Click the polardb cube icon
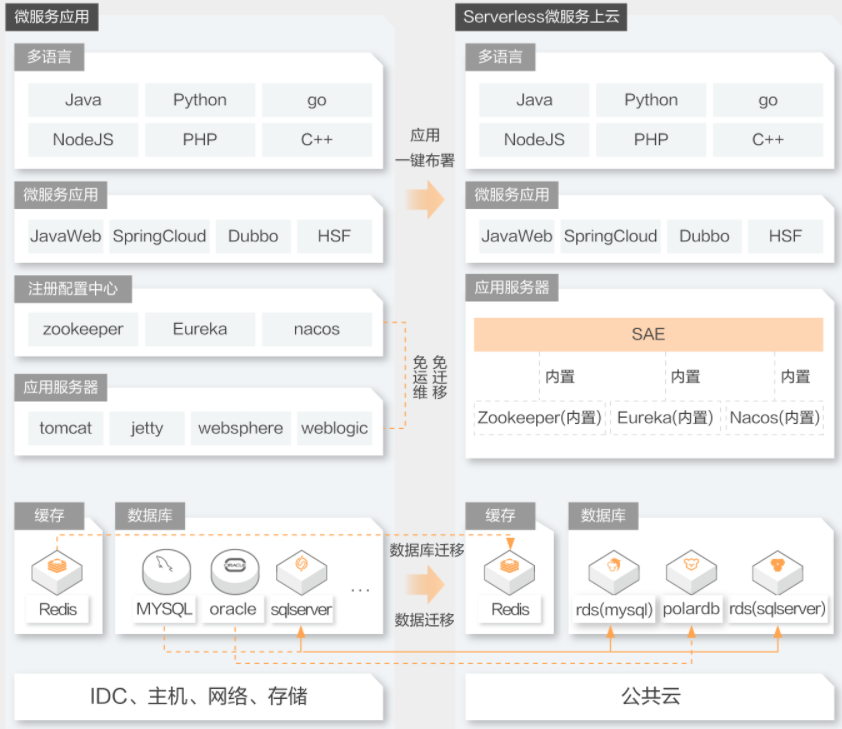 coord(691,572)
